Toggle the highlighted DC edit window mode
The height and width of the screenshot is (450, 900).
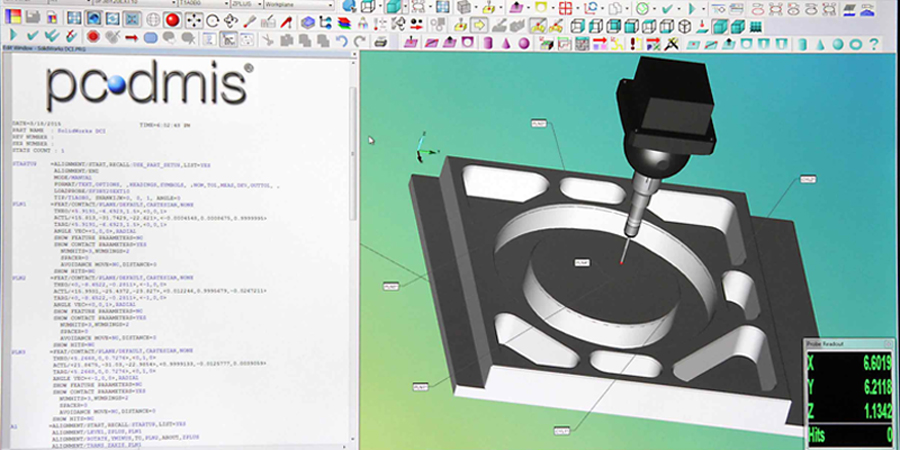point(228,39)
